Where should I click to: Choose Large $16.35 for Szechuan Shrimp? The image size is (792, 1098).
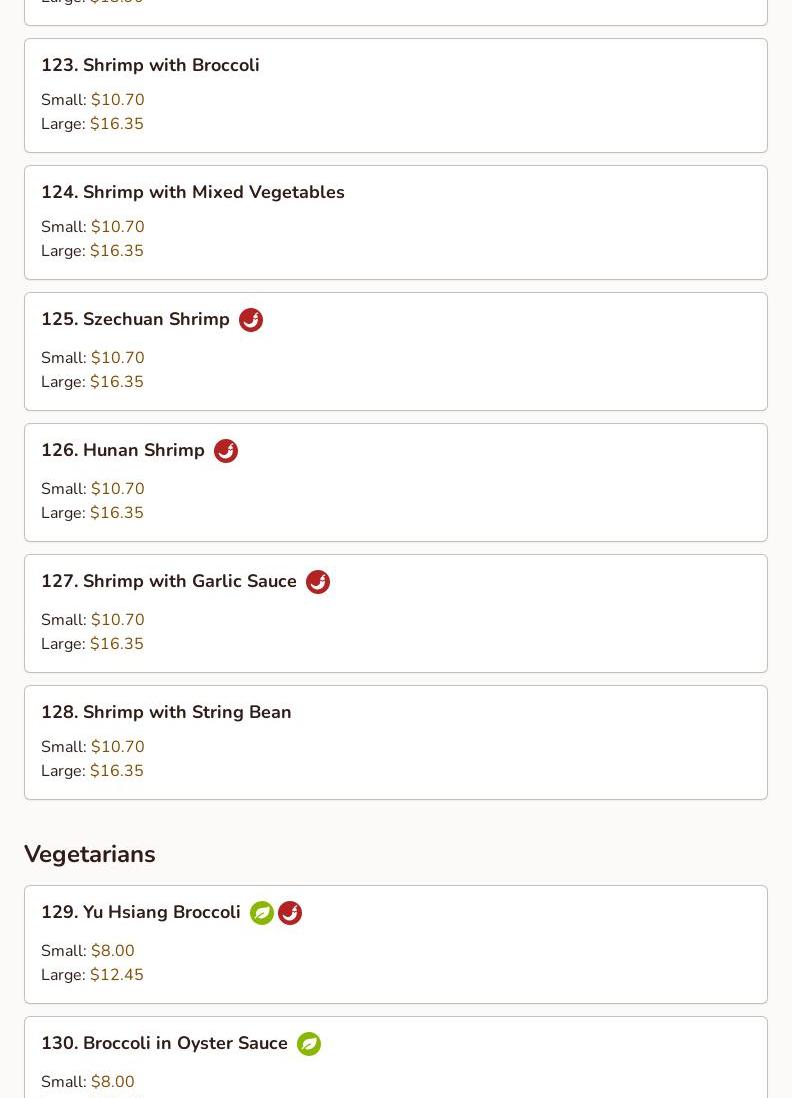(92, 382)
